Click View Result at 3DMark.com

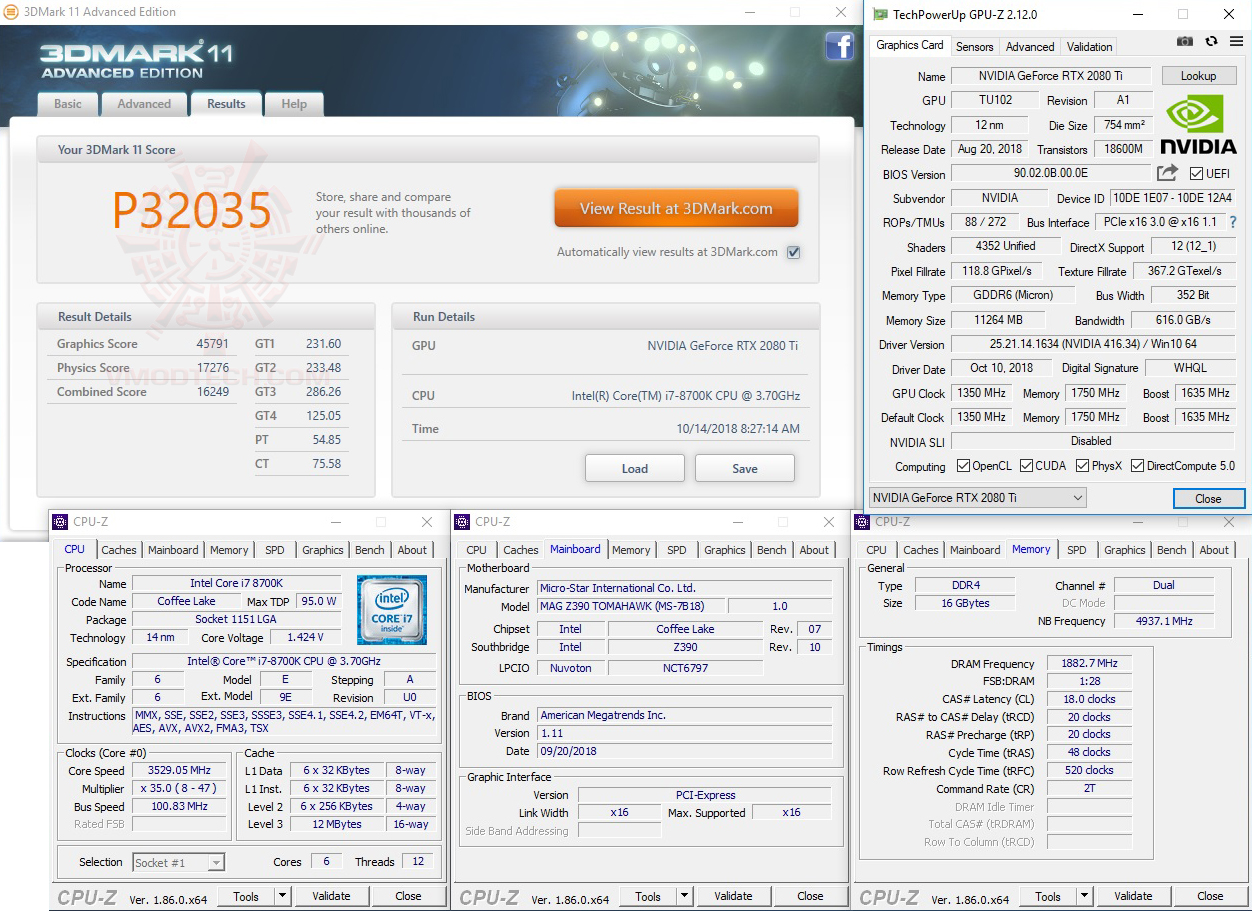pos(676,208)
